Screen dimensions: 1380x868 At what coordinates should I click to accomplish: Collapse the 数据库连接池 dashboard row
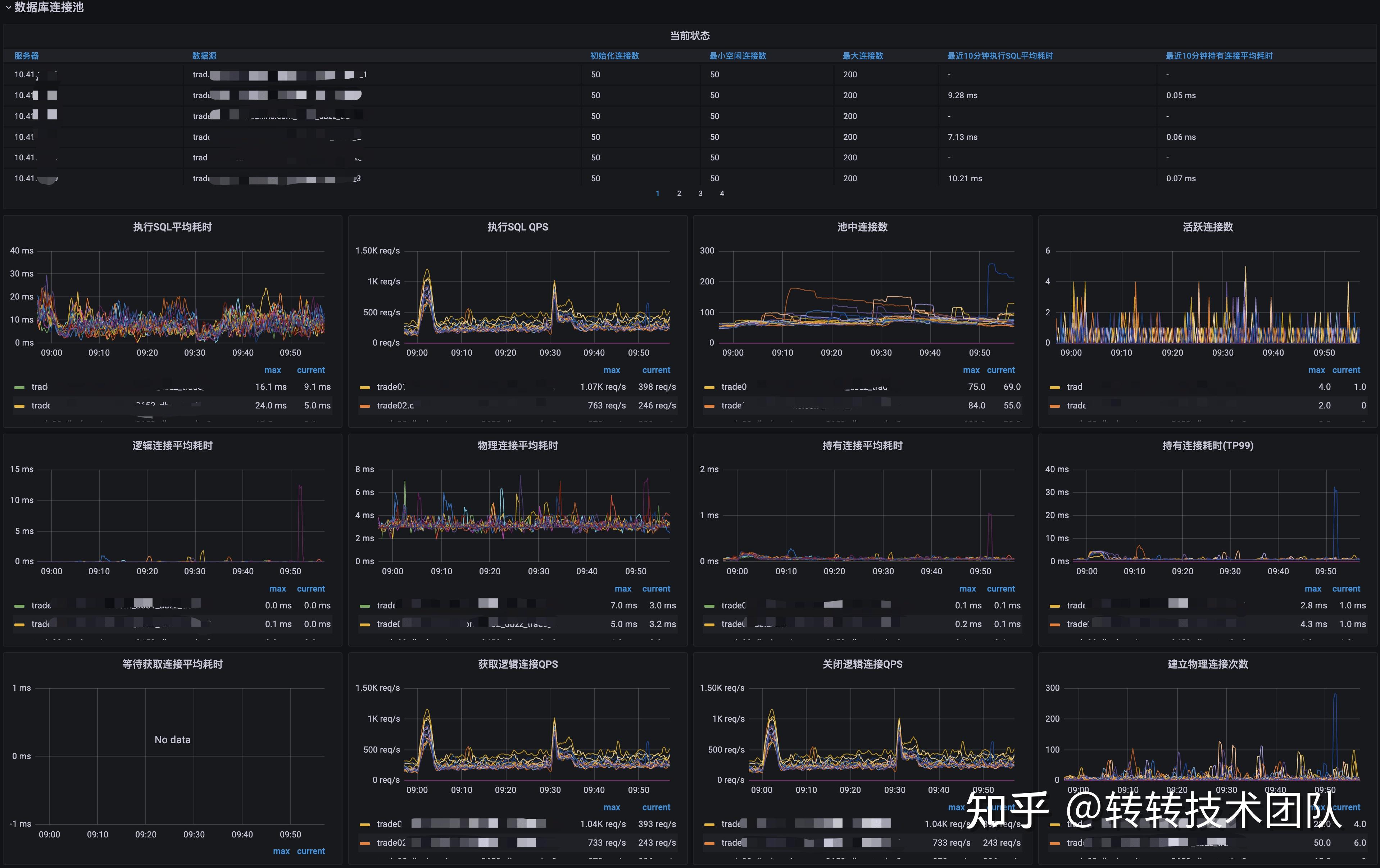(x=48, y=7)
